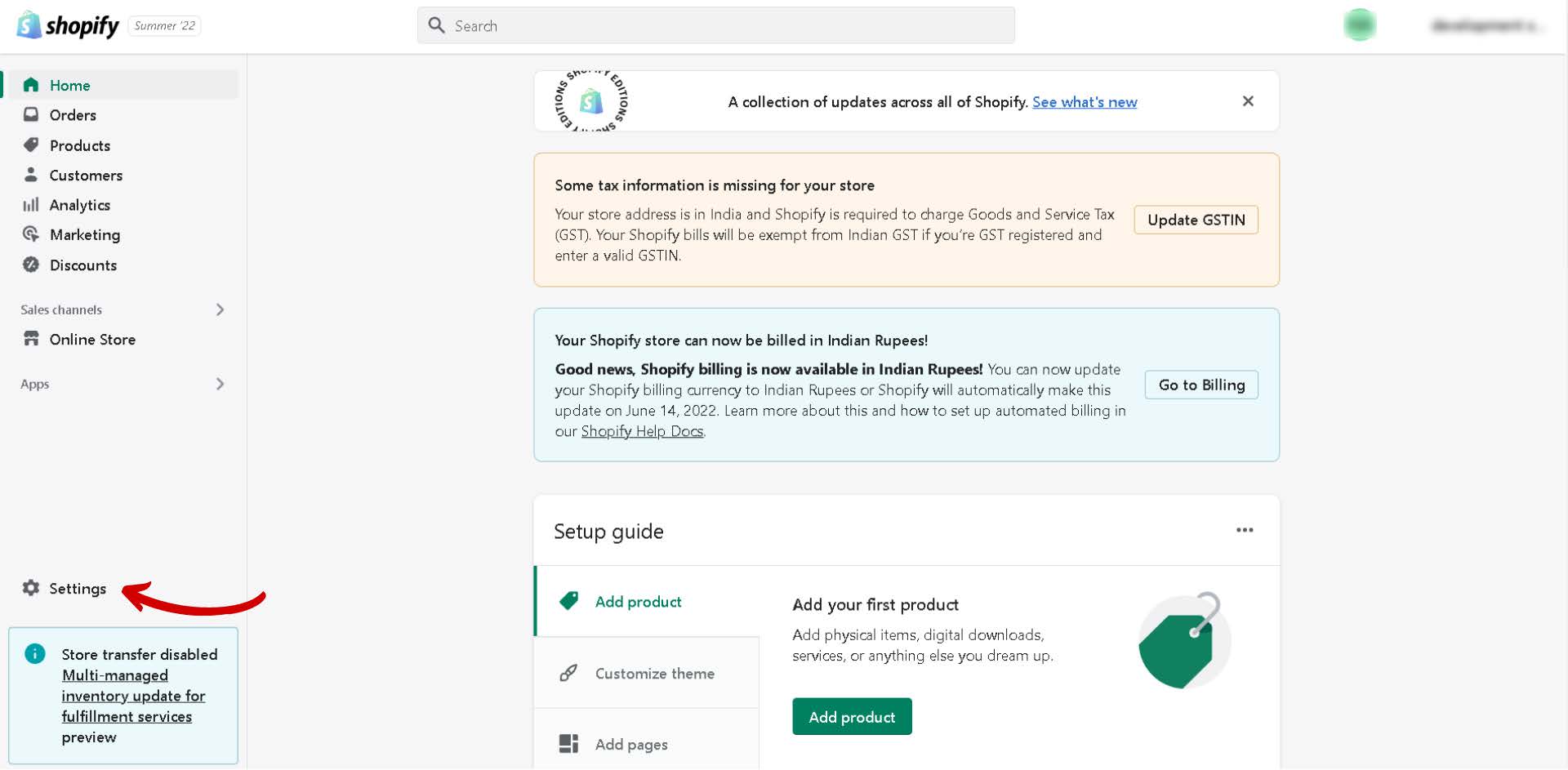Viewport: 1568px width, 770px height.
Task: Expand the Apps section chevron
Action: [220, 384]
